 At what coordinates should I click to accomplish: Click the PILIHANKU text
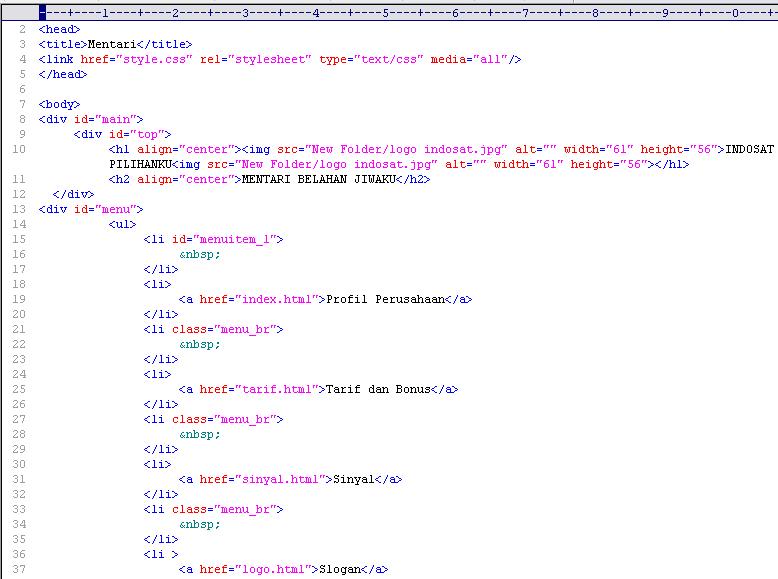coord(140,164)
